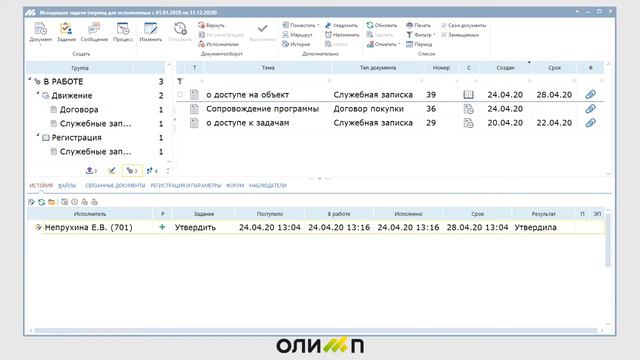Screen dimensions: 640x360
Task: Click the Исполнитель column header
Action: tap(90, 214)
